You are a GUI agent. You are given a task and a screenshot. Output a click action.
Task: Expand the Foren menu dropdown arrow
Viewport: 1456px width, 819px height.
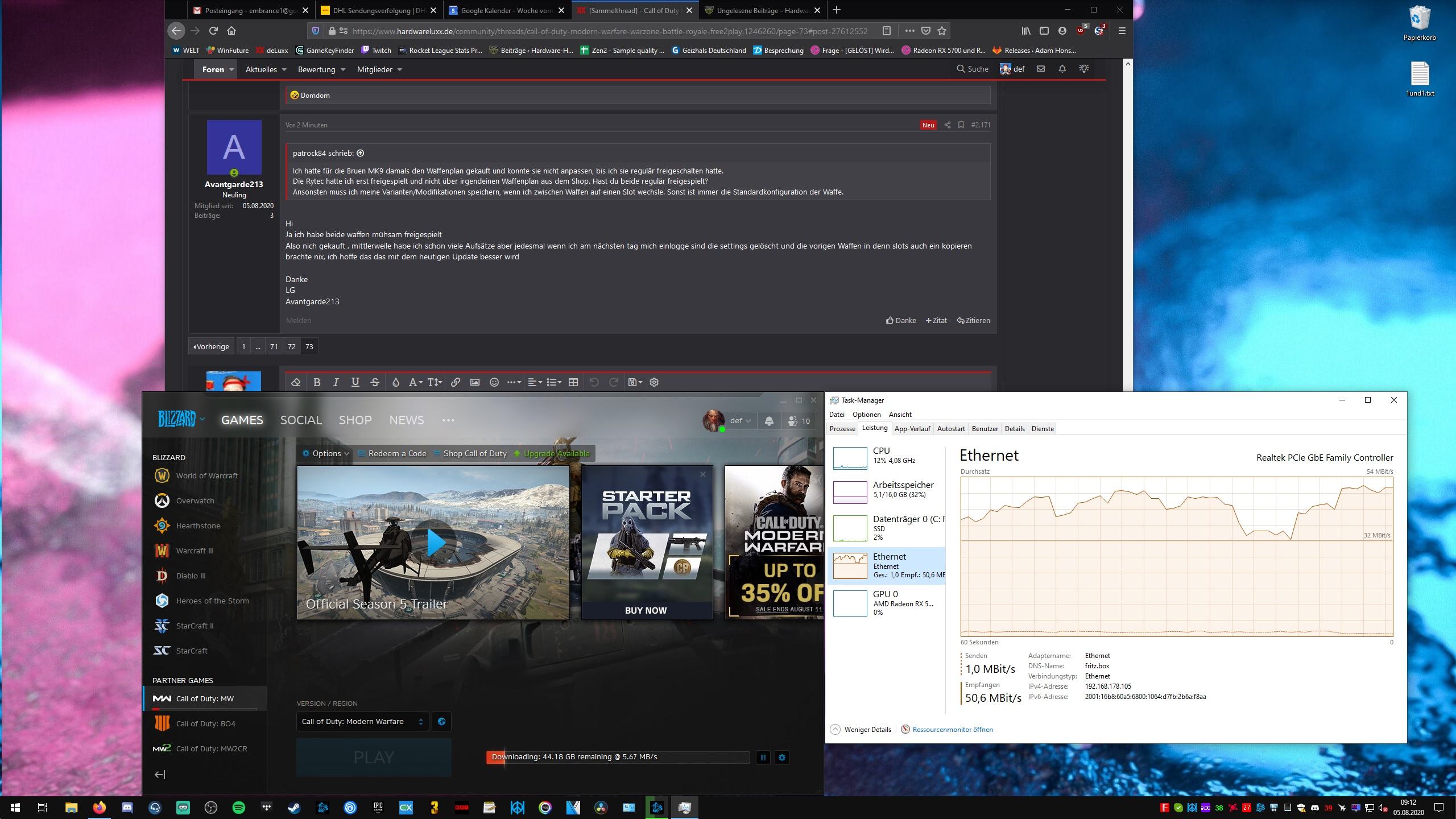231,69
